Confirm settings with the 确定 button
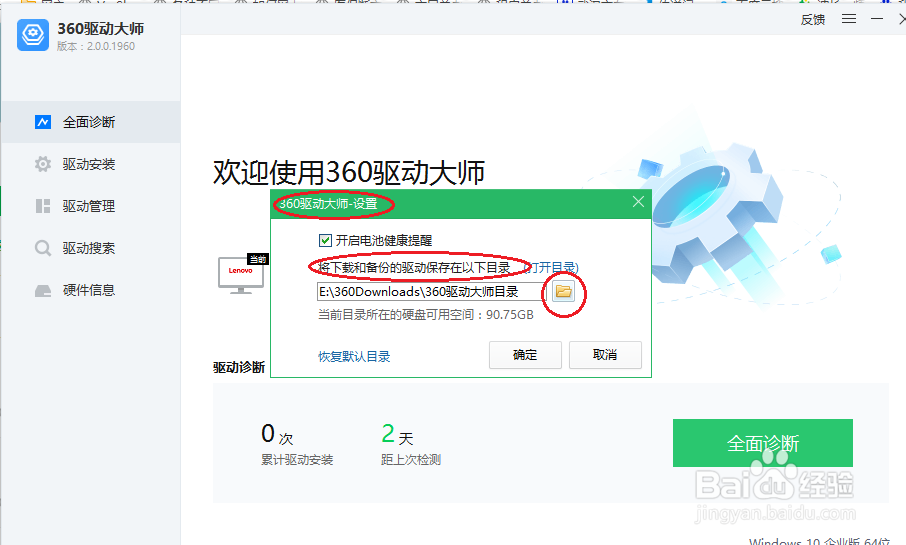906x545 pixels. pos(525,355)
